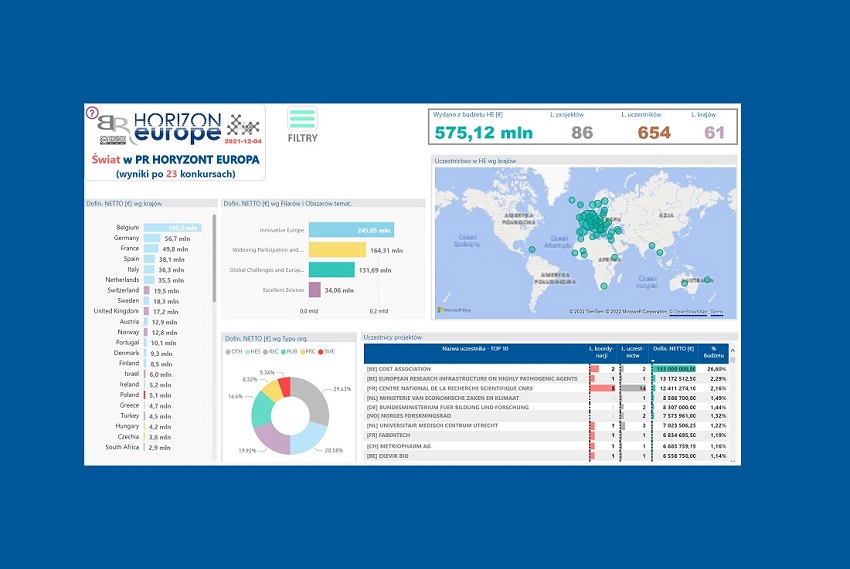Viewport: 850px width, 569px height.
Task: Sort by L. koordynacji column header
Action: point(601,351)
